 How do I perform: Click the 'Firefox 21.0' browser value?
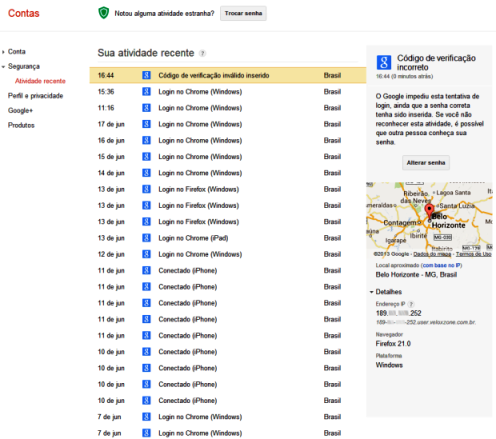pos(393,344)
